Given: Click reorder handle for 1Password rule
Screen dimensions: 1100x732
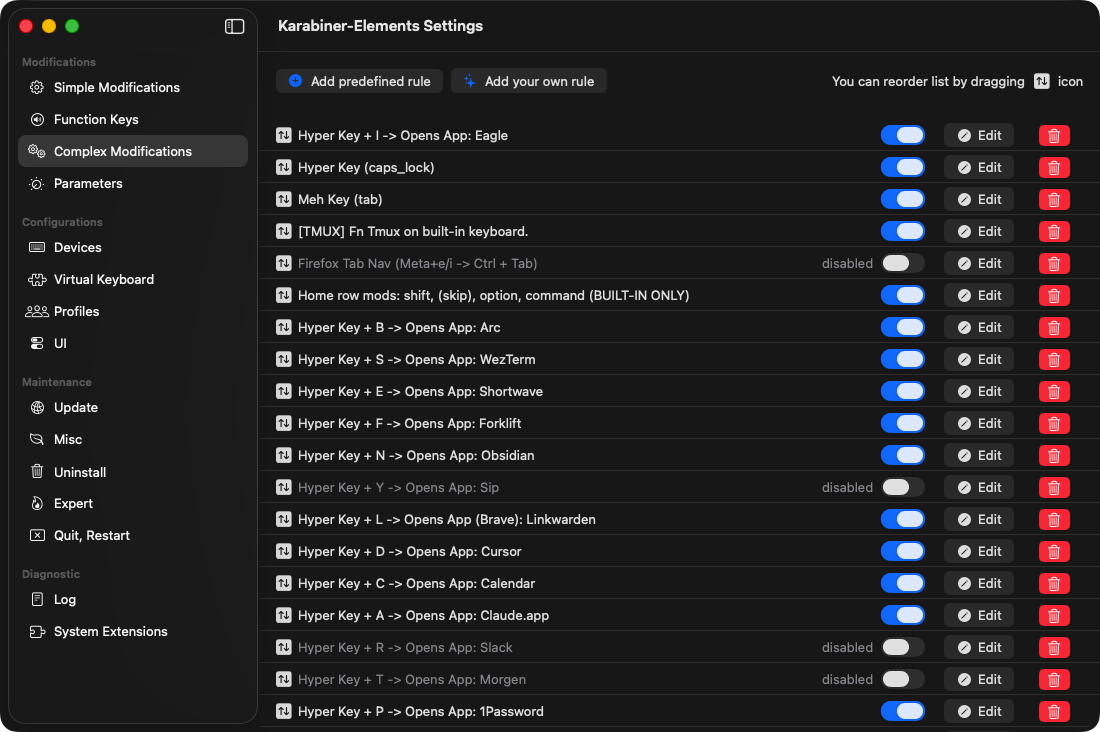Looking at the screenshot, I should pos(283,712).
